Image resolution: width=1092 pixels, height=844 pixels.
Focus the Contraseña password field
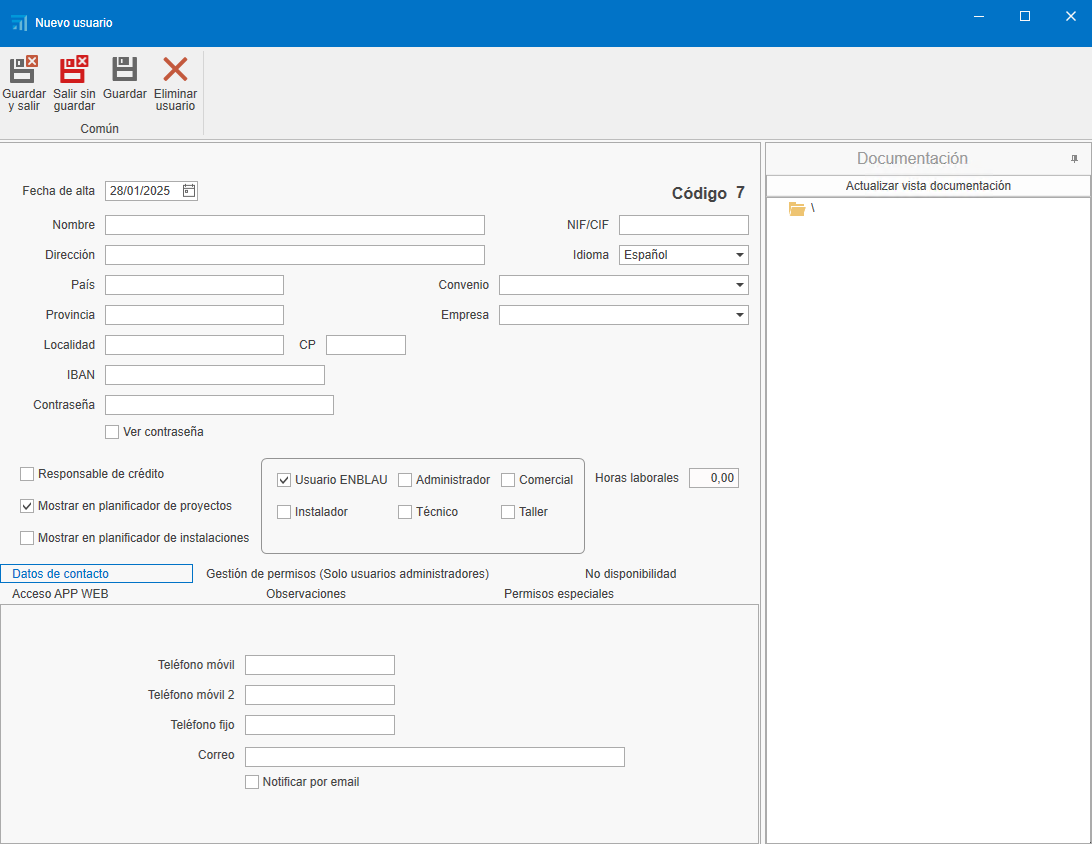point(219,405)
